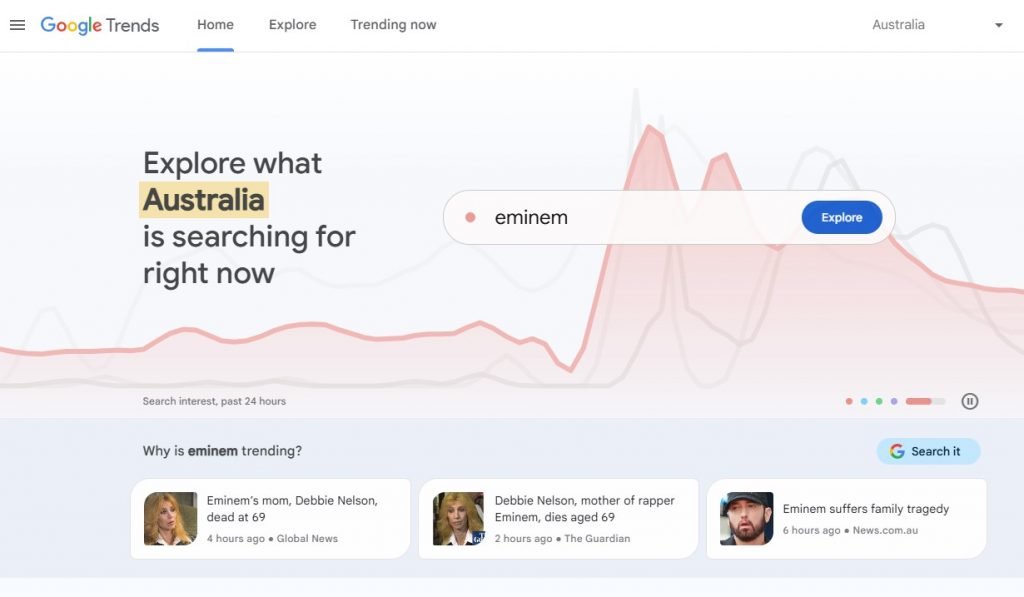Open the Trending now tab
1024x597 pixels.
(392, 24)
